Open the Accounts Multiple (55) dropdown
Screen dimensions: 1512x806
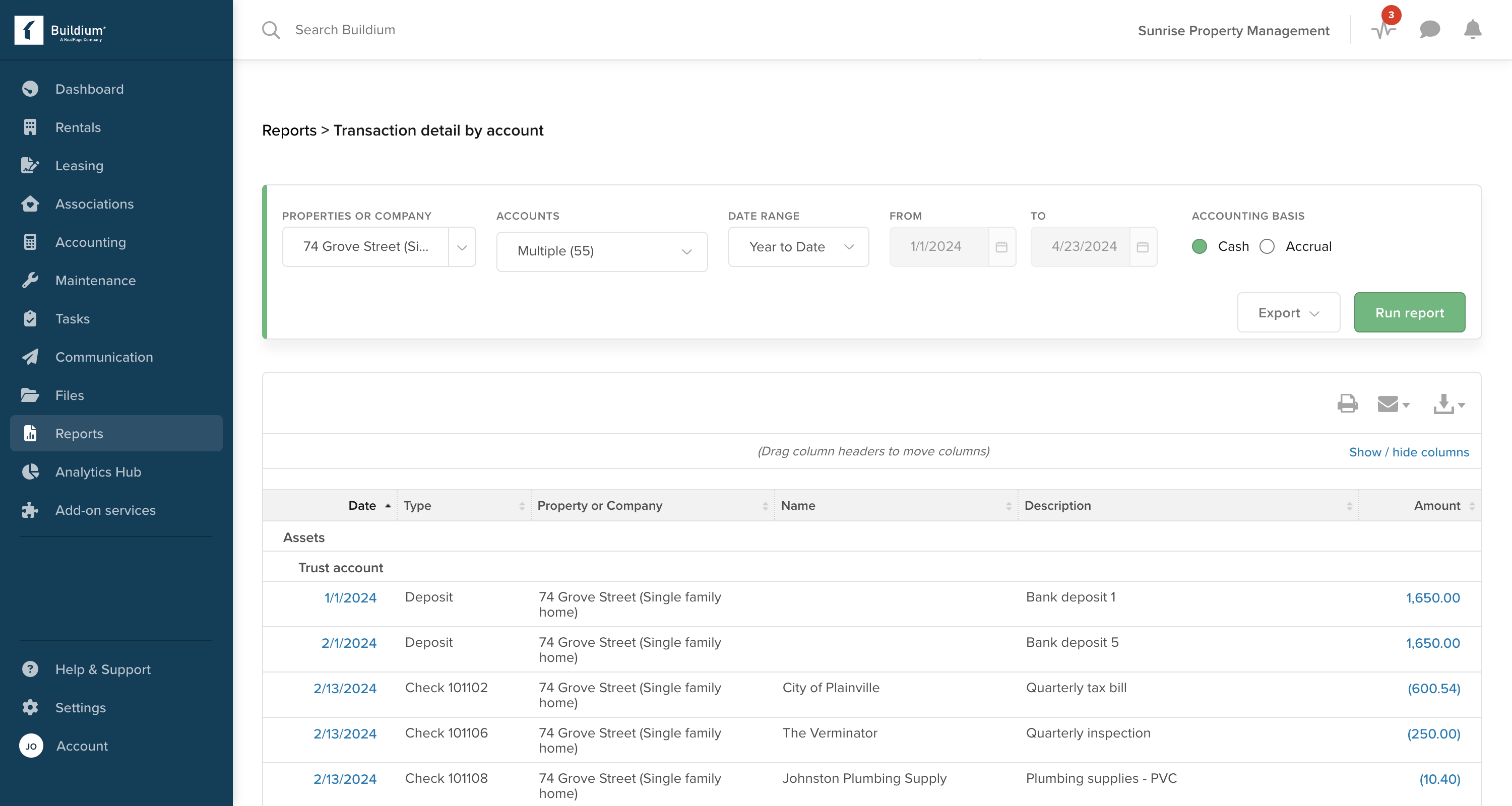(602, 251)
